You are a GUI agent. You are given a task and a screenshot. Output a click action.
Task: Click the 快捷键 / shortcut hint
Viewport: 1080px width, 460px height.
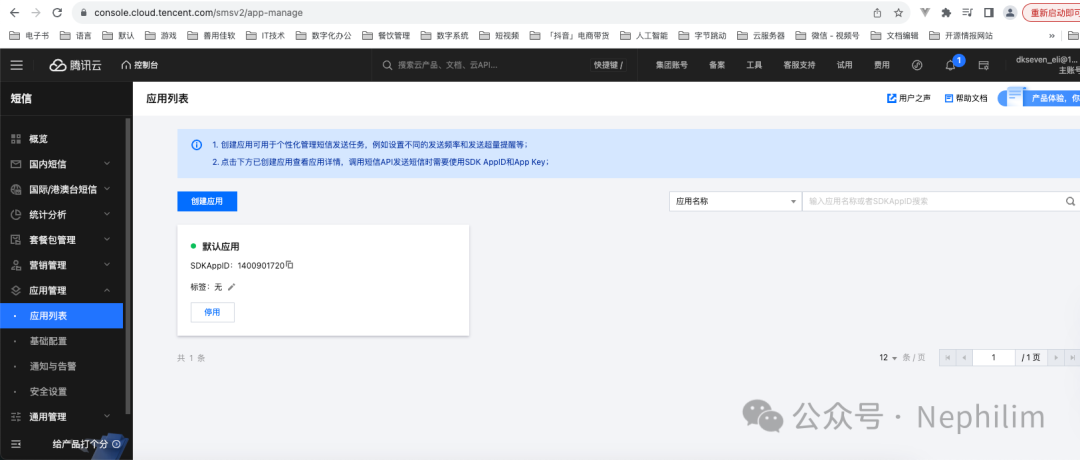click(x=608, y=65)
